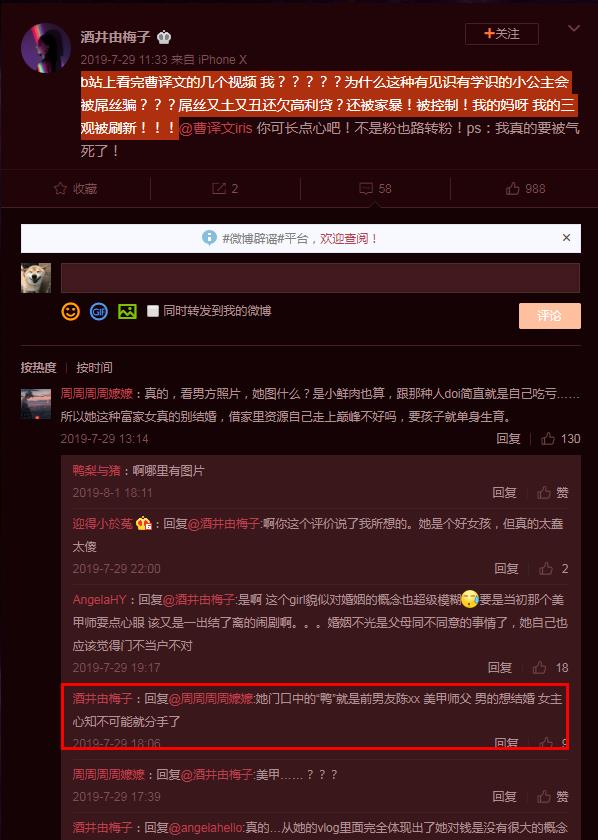Expand the post options chevron at top right
Viewport: 598px width, 840px height.
(573, 29)
